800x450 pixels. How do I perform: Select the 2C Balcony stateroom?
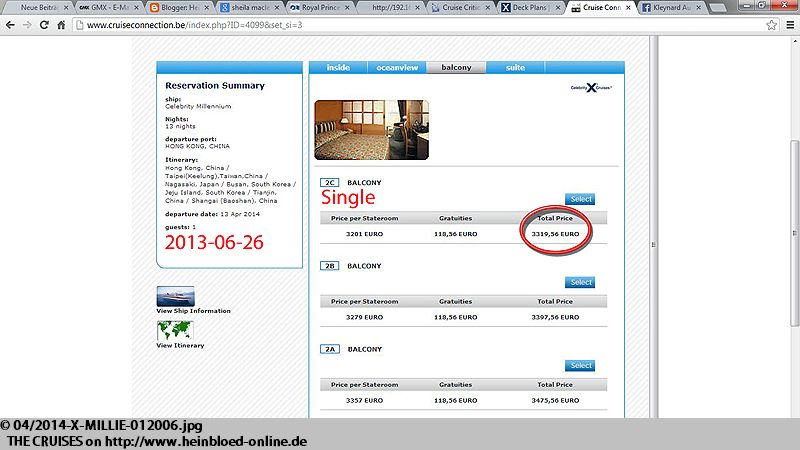pyautogui.click(x=580, y=199)
